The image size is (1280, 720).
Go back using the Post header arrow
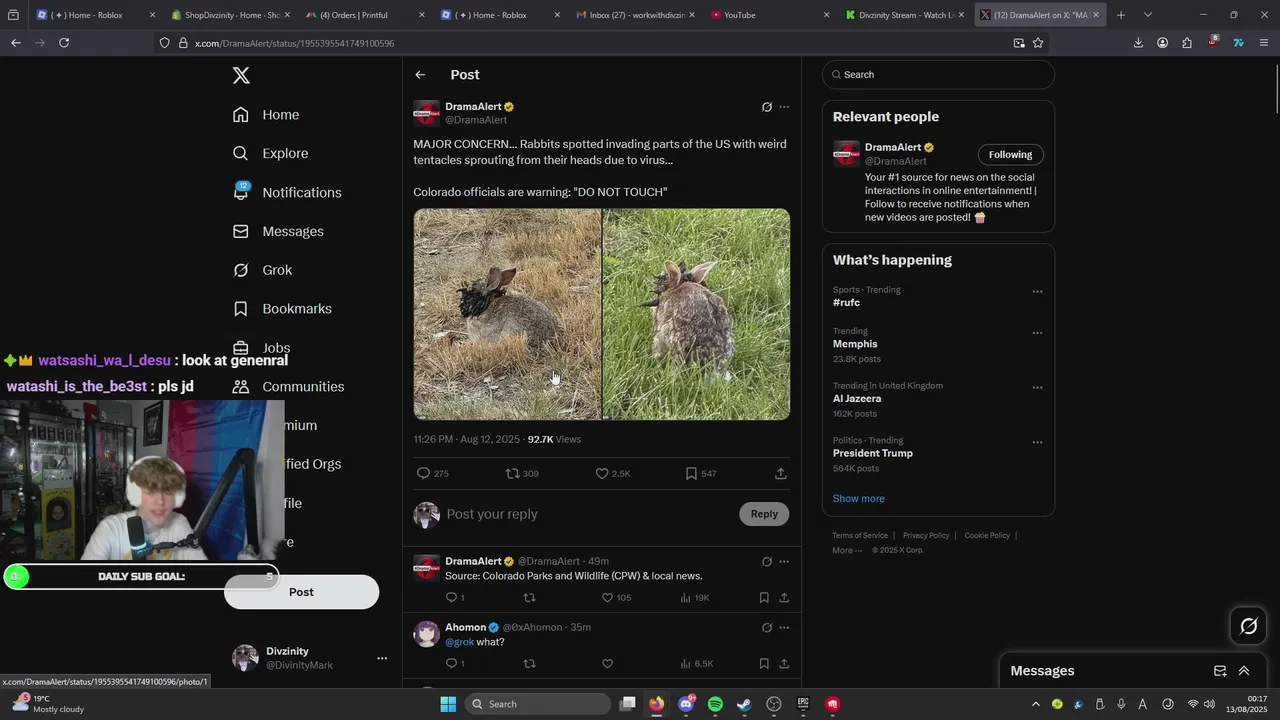(x=420, y=75)
